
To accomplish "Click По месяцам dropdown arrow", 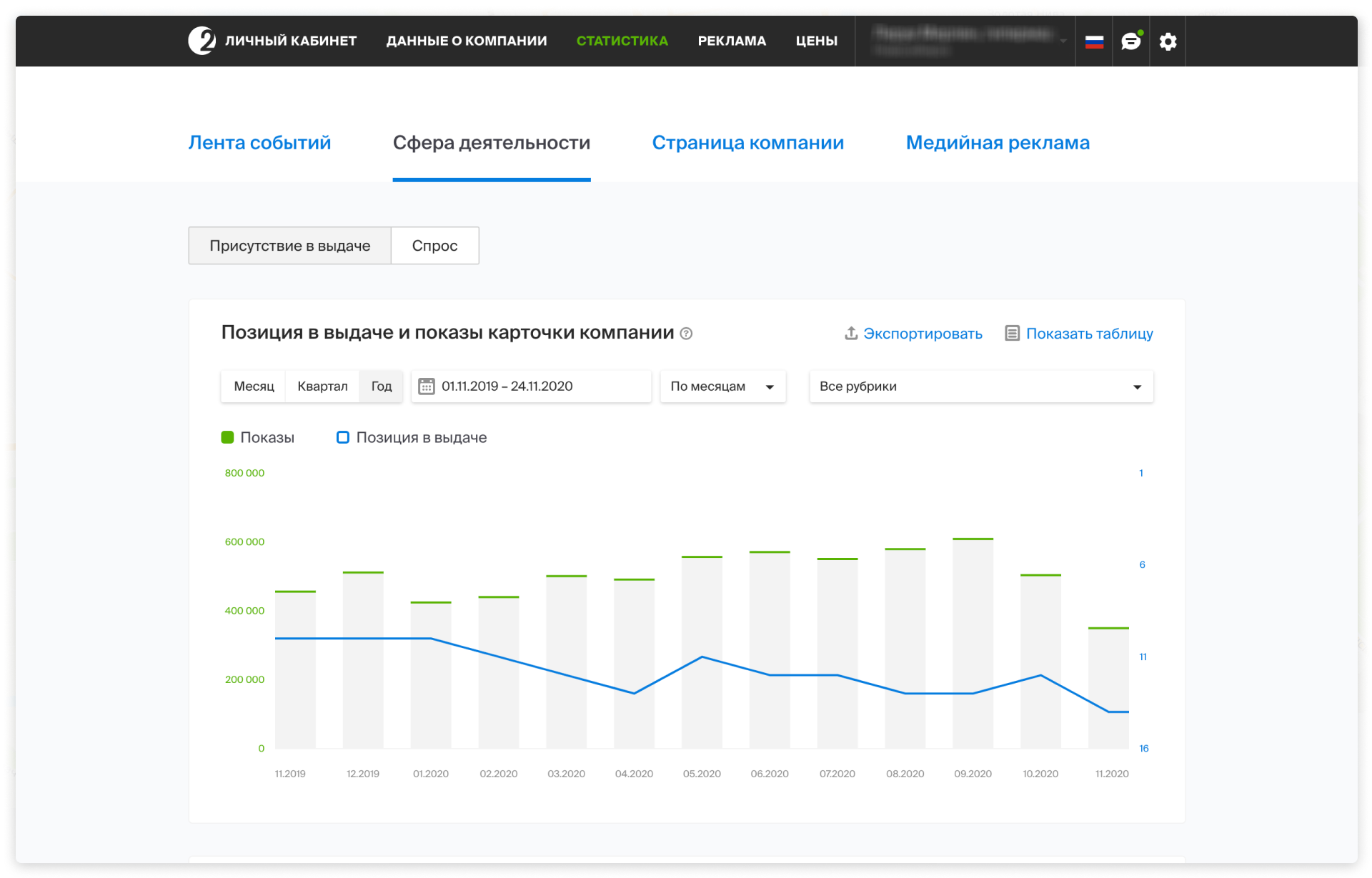I will click(770, 387).
